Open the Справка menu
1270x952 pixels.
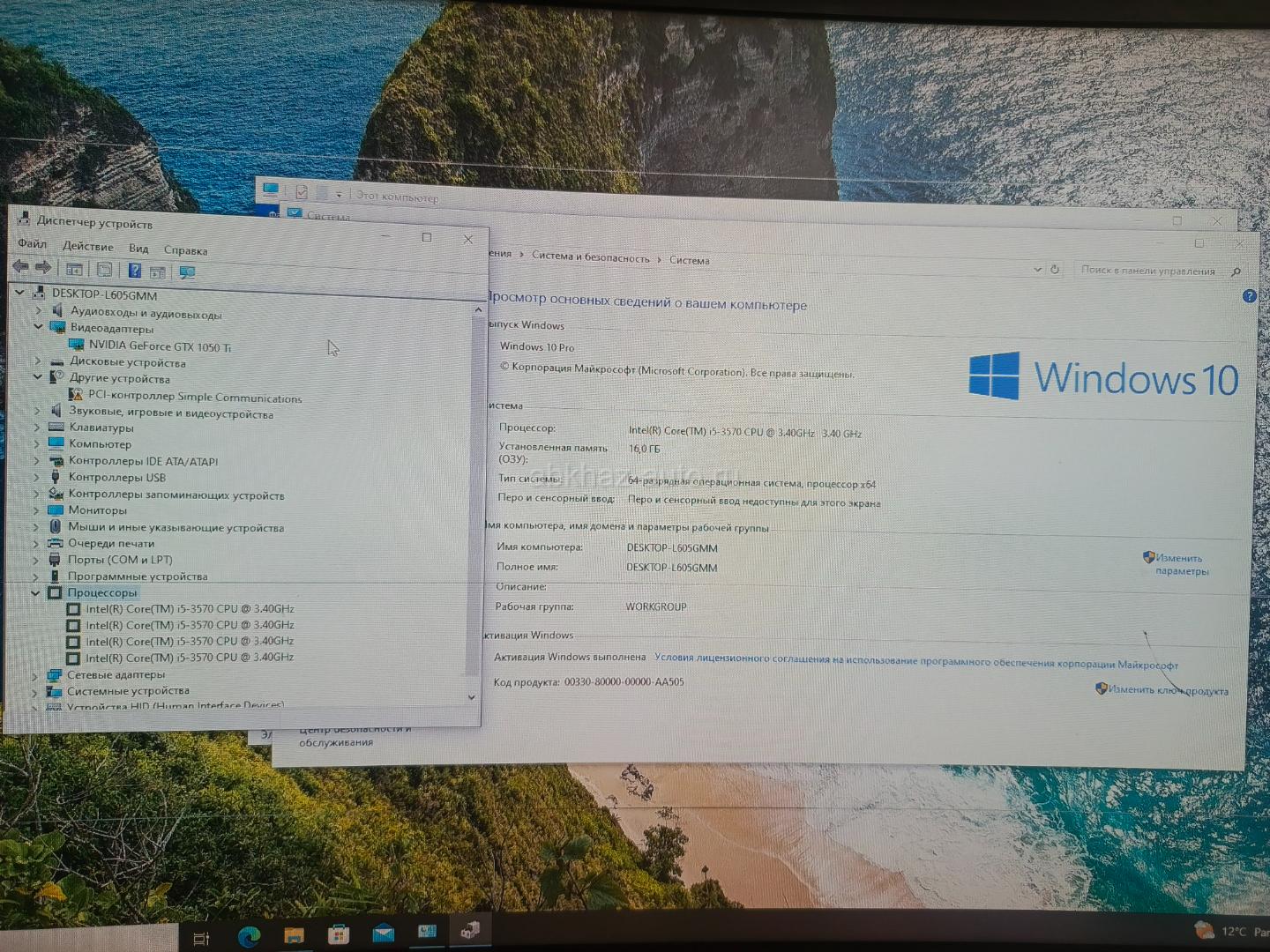tap(185, 250)
